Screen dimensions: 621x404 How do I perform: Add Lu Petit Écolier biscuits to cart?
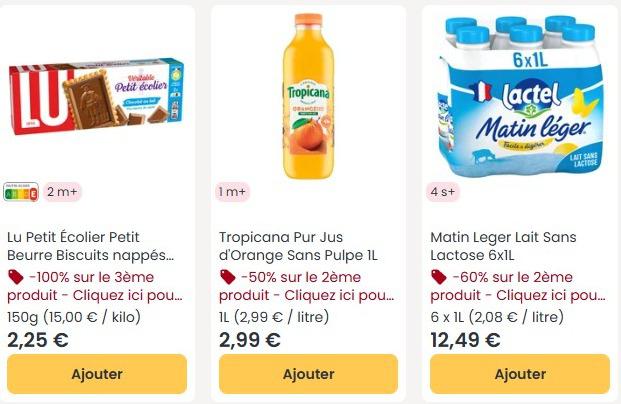click(97, 374)
